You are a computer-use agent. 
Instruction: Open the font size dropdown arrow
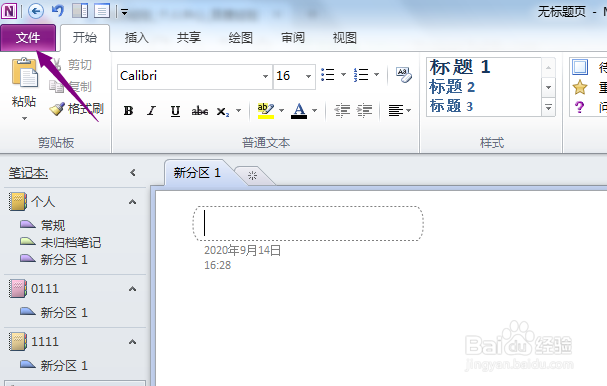(x=308, y=76)
